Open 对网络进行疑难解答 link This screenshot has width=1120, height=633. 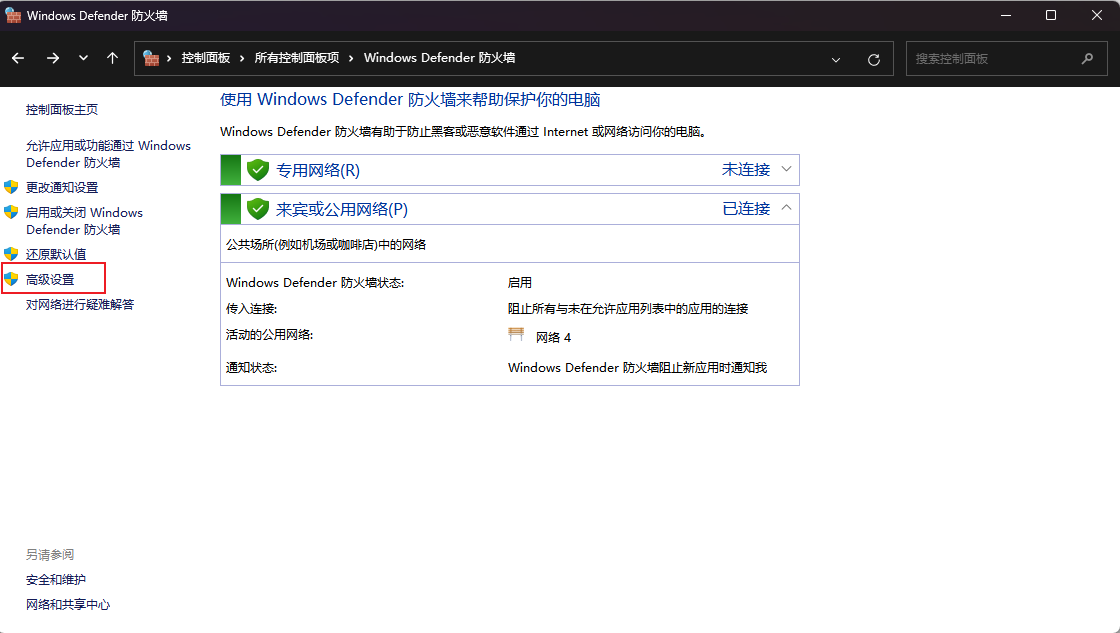pos(80,304)
